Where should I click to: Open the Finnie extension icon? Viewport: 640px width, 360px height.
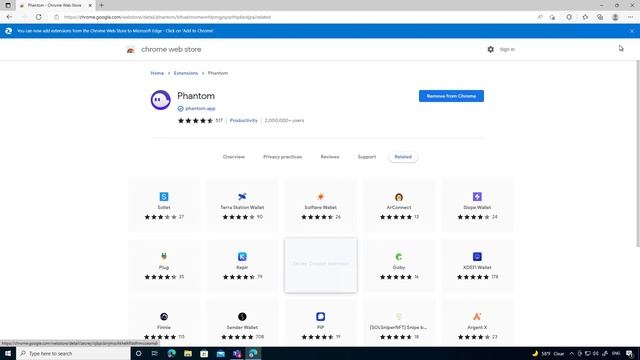click(164, 316)
